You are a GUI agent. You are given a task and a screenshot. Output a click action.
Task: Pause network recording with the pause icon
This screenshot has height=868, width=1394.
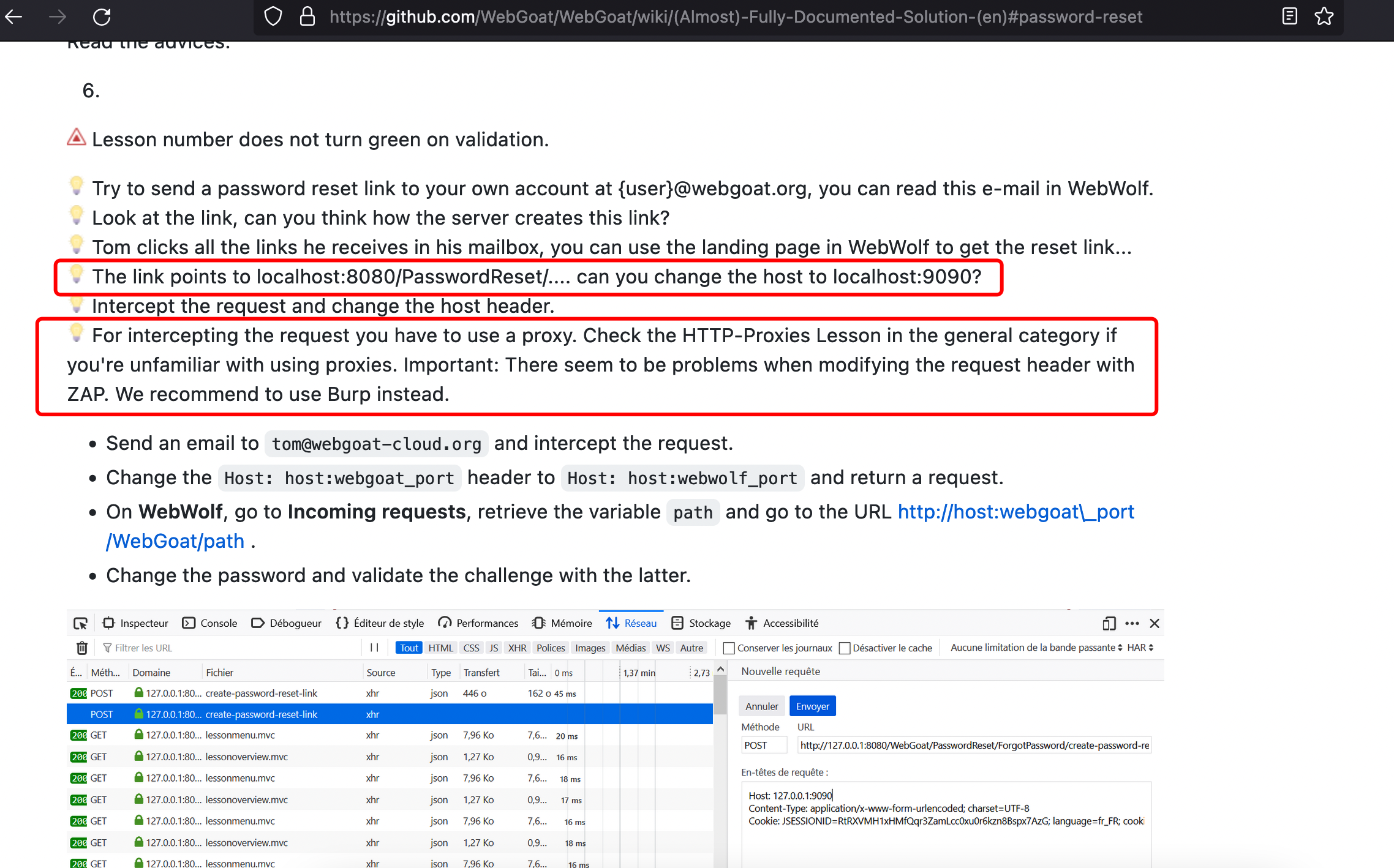pos(374,648)
